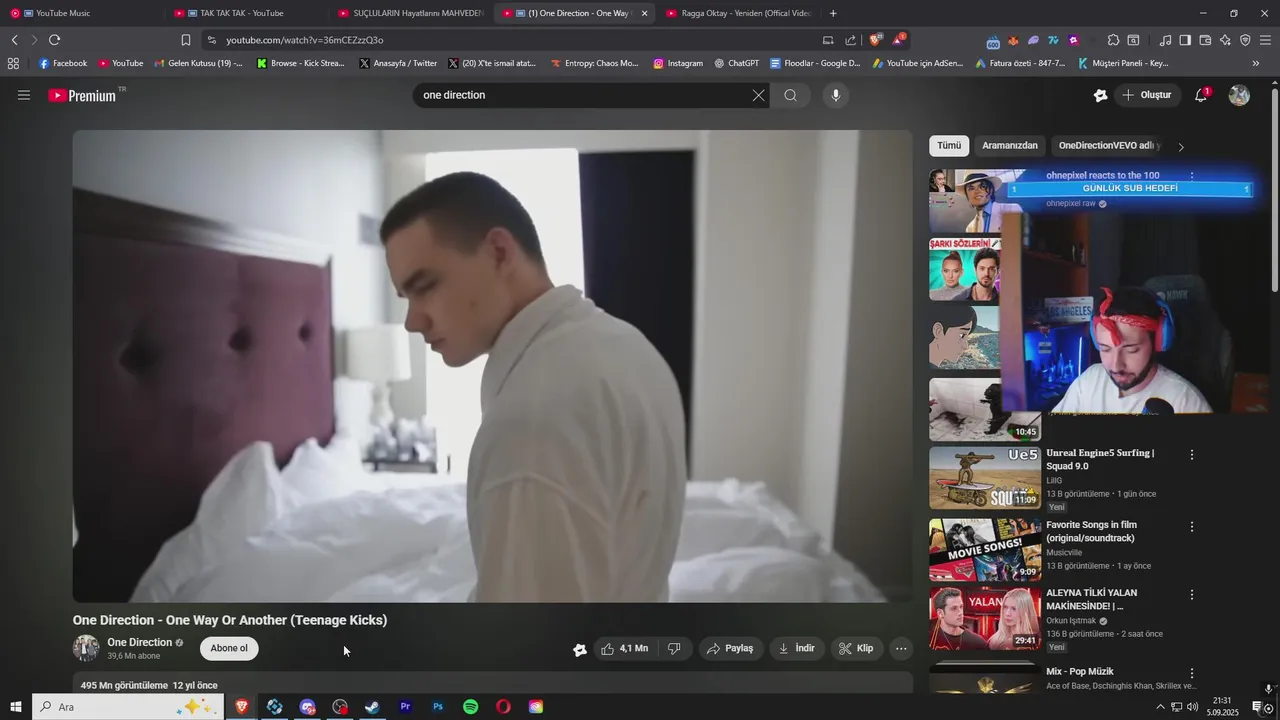Click the İndir download button
The height and width of the screenshot is (720, 1280).
coord(796,648)
